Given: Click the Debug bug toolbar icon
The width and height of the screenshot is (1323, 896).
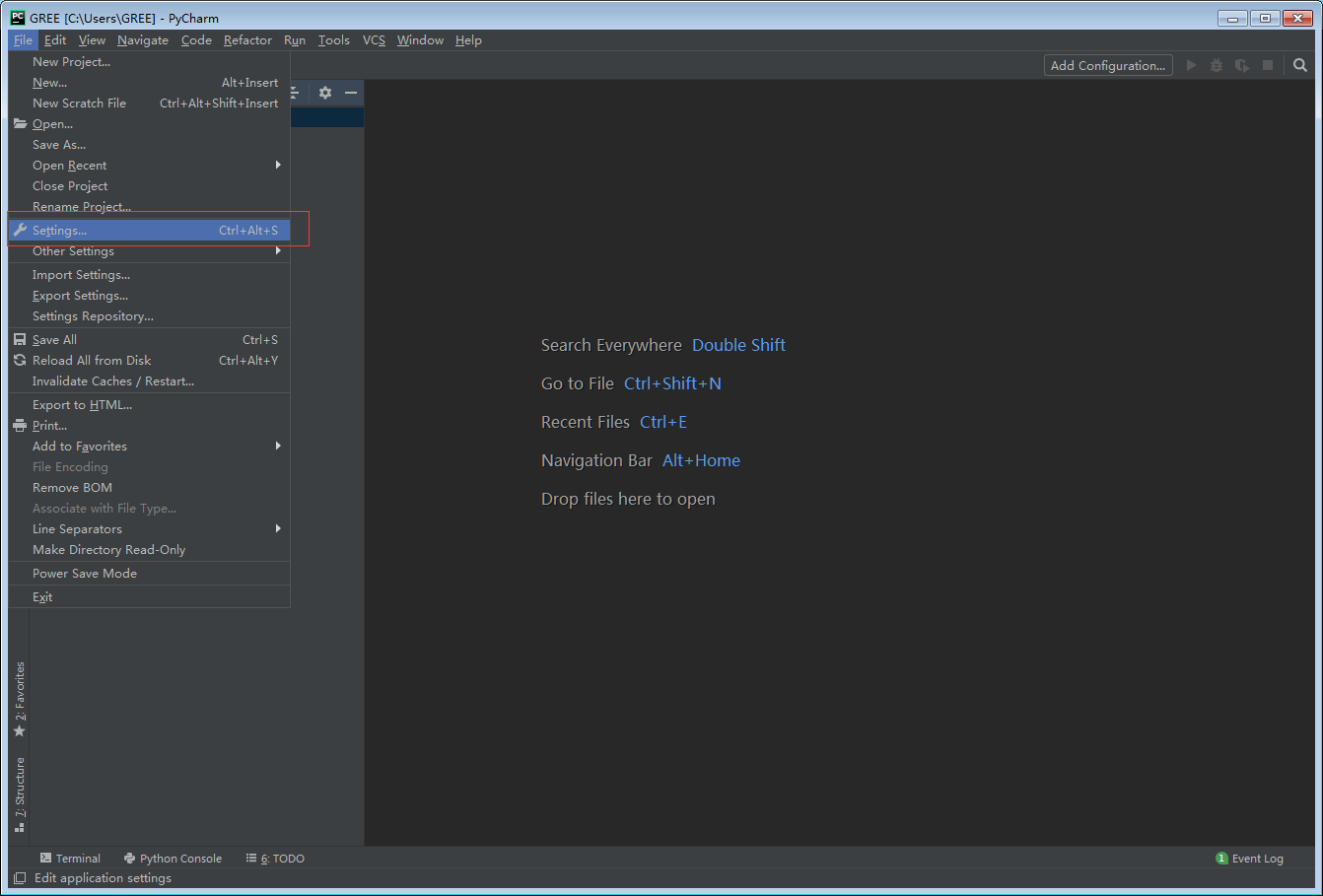Looking at the screenshot, I should [x=1217, y=65].
